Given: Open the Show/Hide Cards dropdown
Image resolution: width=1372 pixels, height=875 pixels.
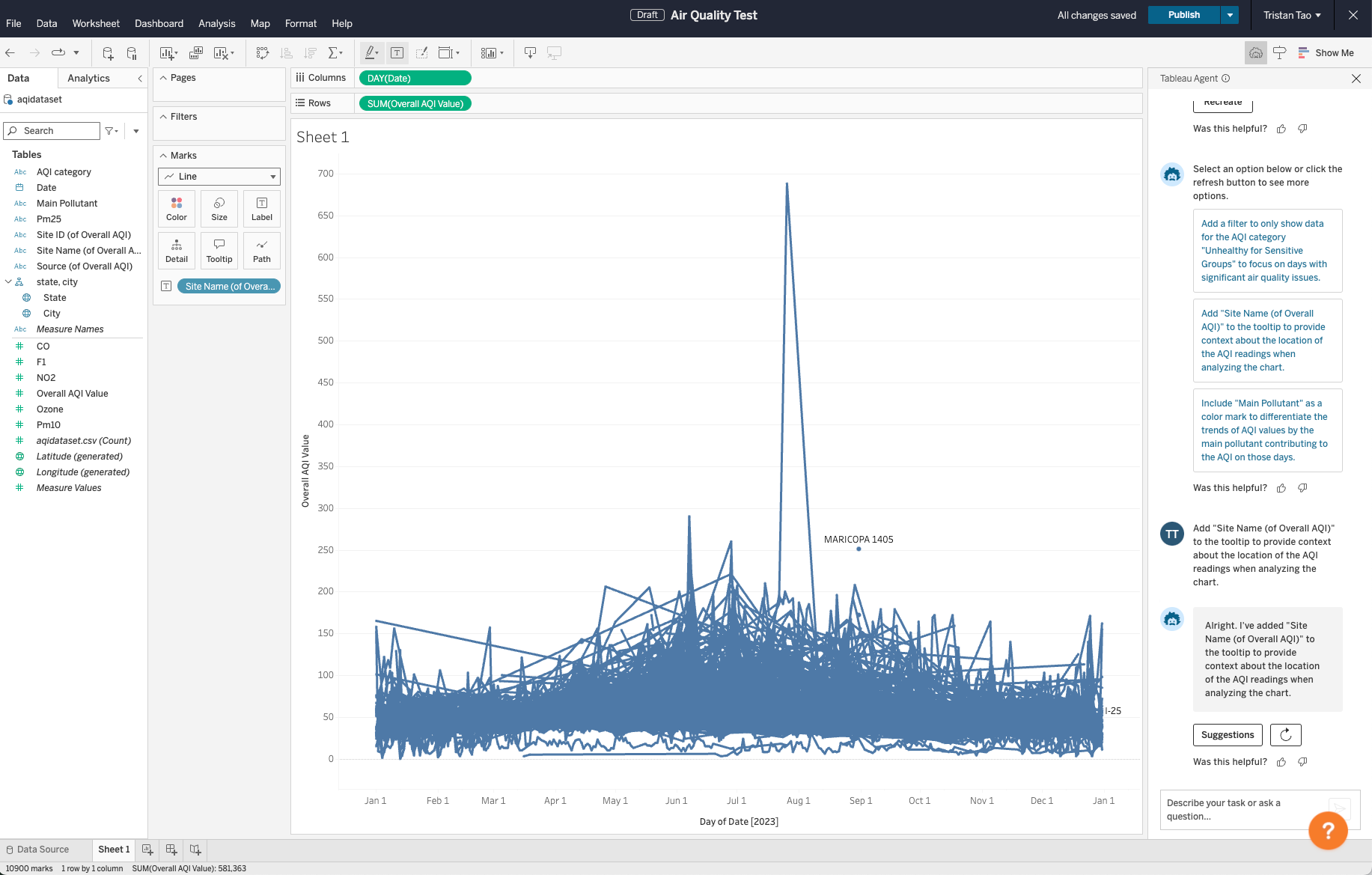Looking at the screenshot, I should point(492,52).
